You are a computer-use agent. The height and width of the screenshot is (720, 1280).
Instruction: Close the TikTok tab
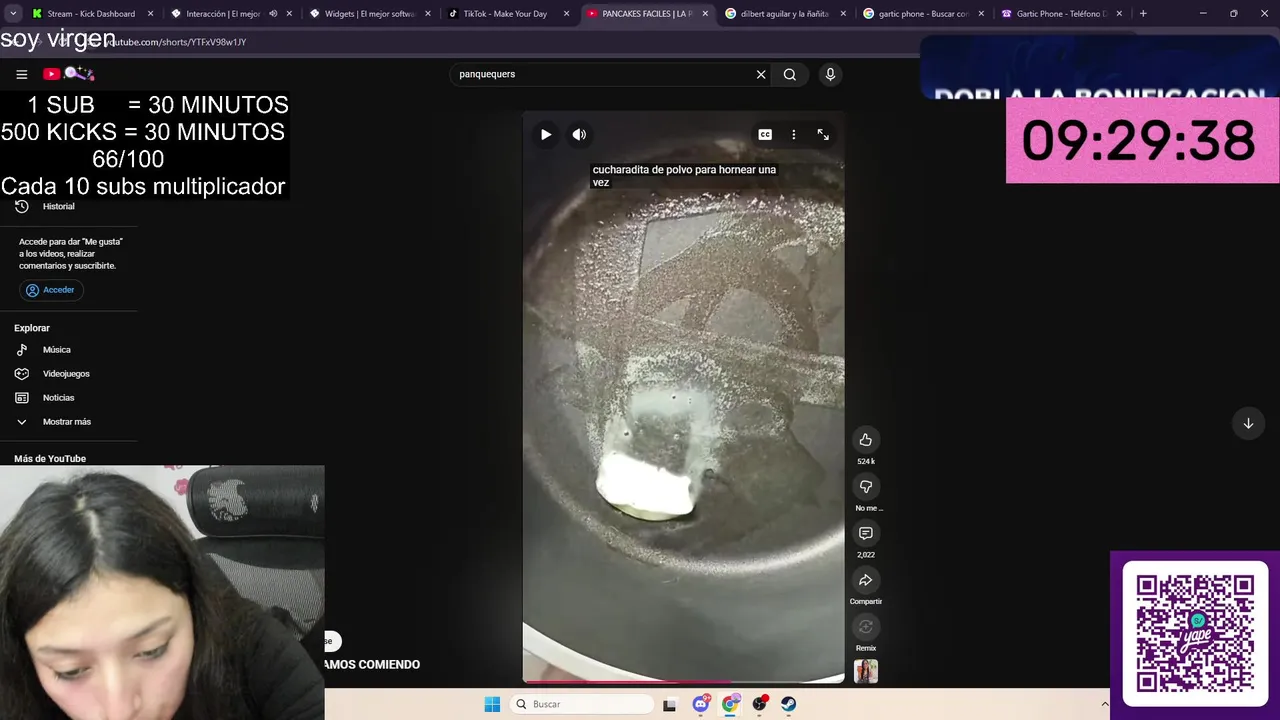coord(567,14)
